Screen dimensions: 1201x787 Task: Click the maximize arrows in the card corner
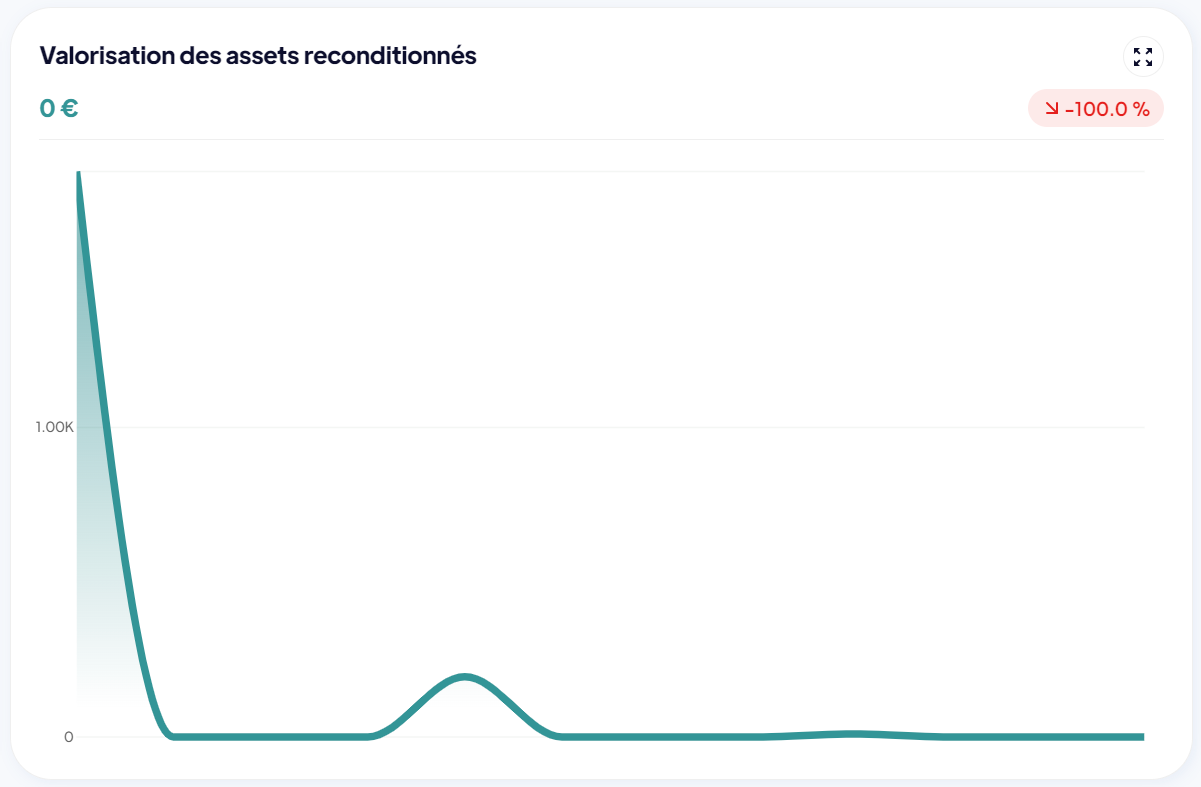(x=1142, y=59)
